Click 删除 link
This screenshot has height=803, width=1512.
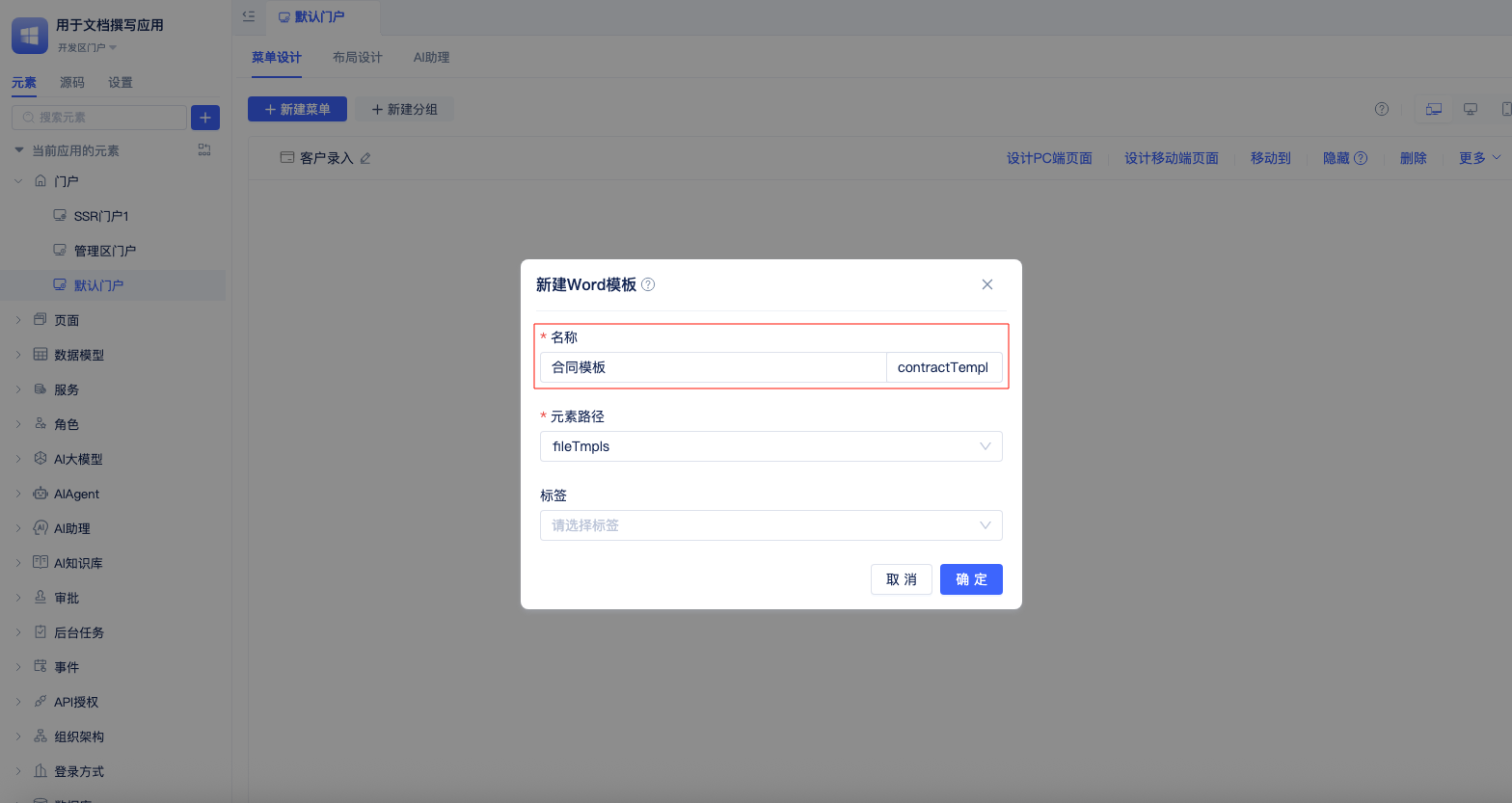point(1414,158)
